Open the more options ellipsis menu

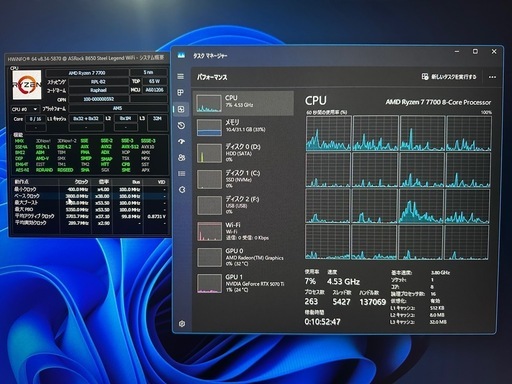(492, 77)
